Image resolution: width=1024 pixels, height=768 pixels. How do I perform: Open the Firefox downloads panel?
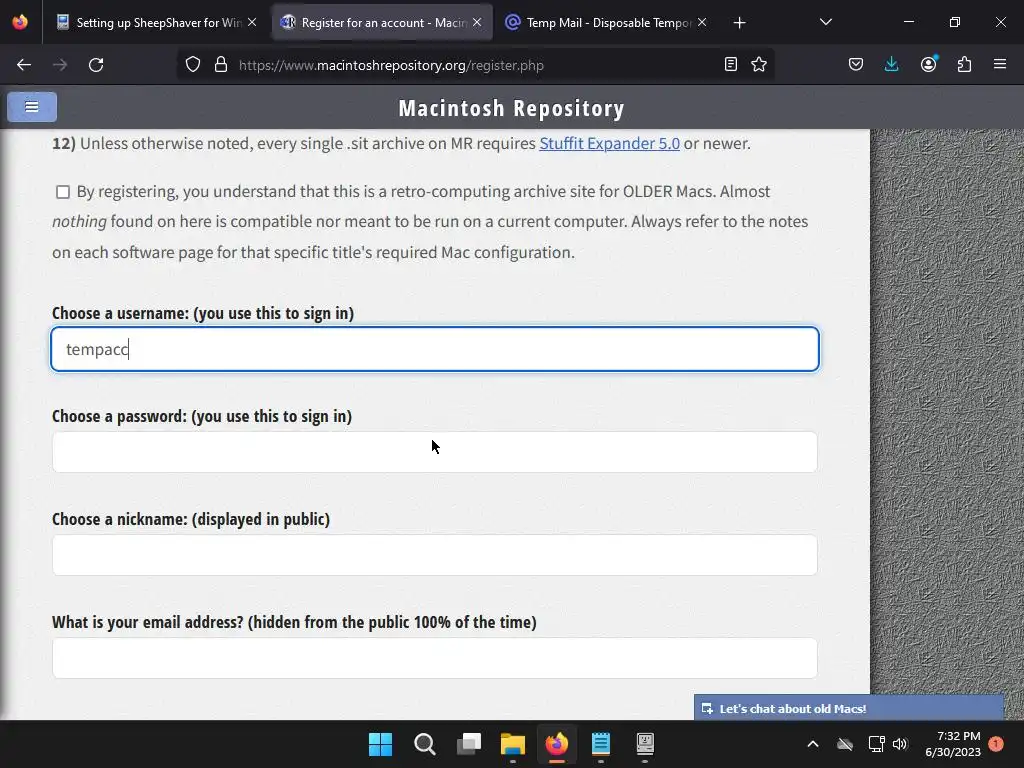tap(891, 64)
